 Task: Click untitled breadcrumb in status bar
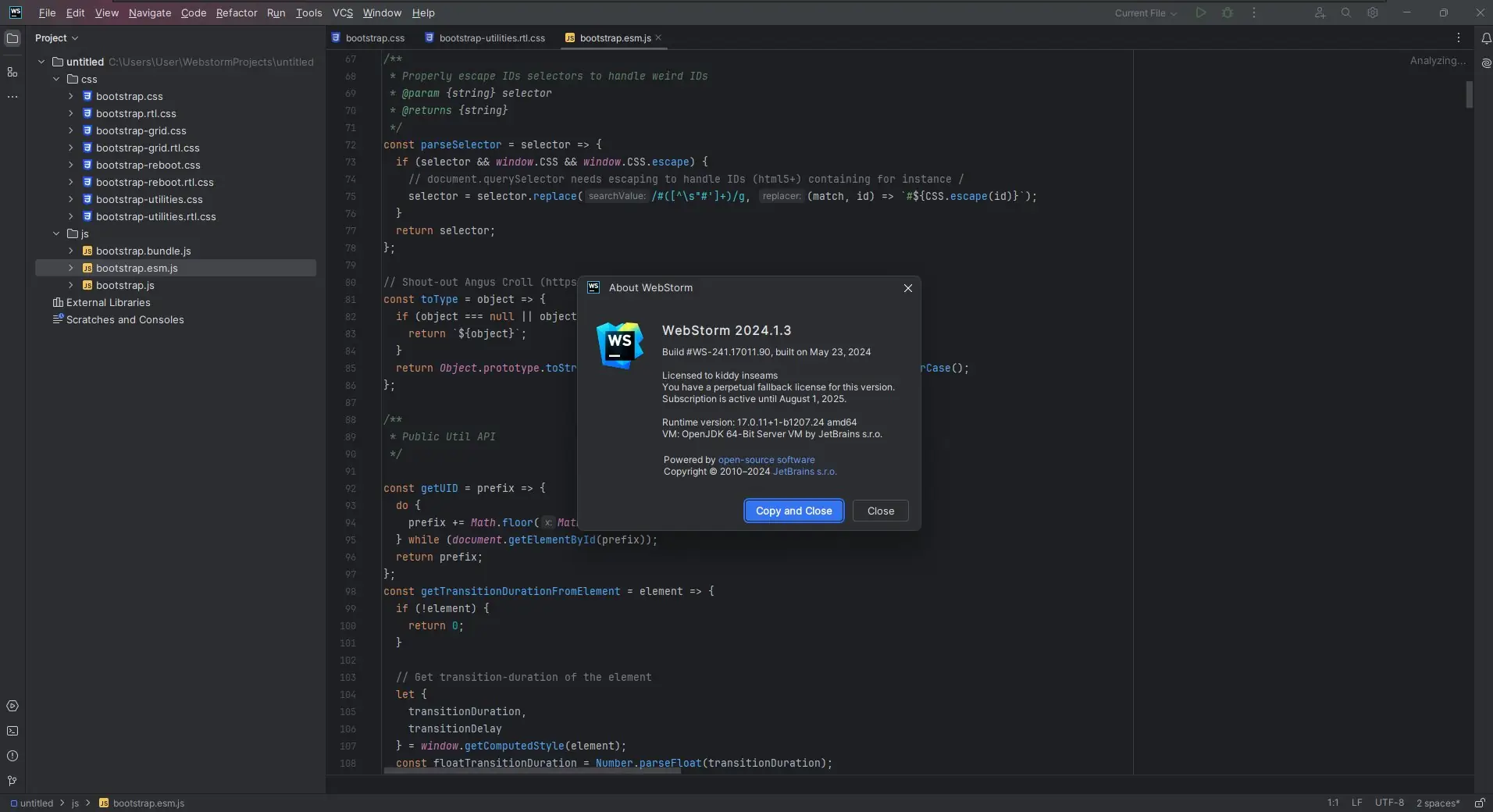click(x=32, y=803)
